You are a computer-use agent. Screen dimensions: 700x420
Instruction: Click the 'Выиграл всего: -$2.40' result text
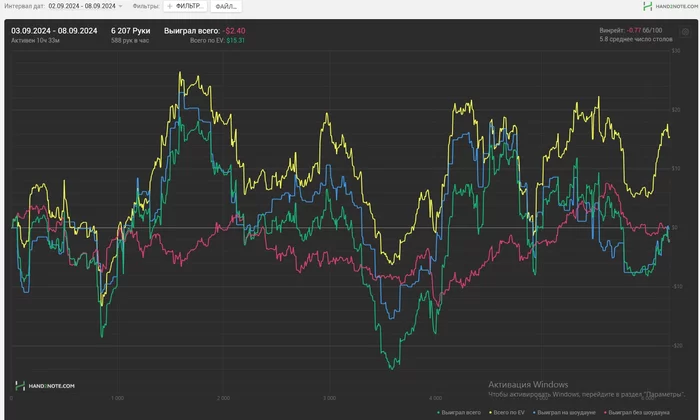204,31
